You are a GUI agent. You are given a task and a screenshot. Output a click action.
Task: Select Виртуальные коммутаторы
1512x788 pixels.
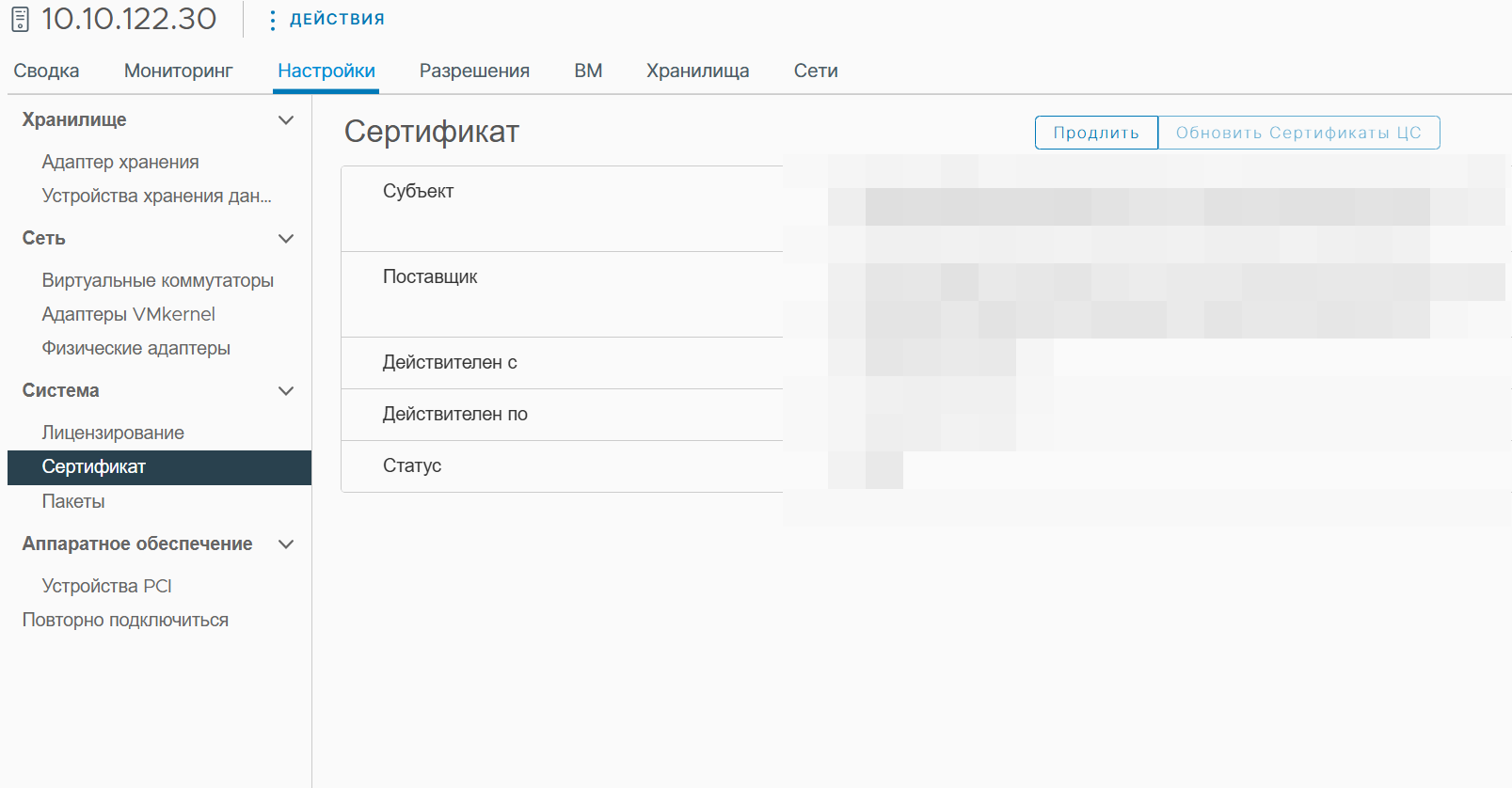[x=157, y=280]
